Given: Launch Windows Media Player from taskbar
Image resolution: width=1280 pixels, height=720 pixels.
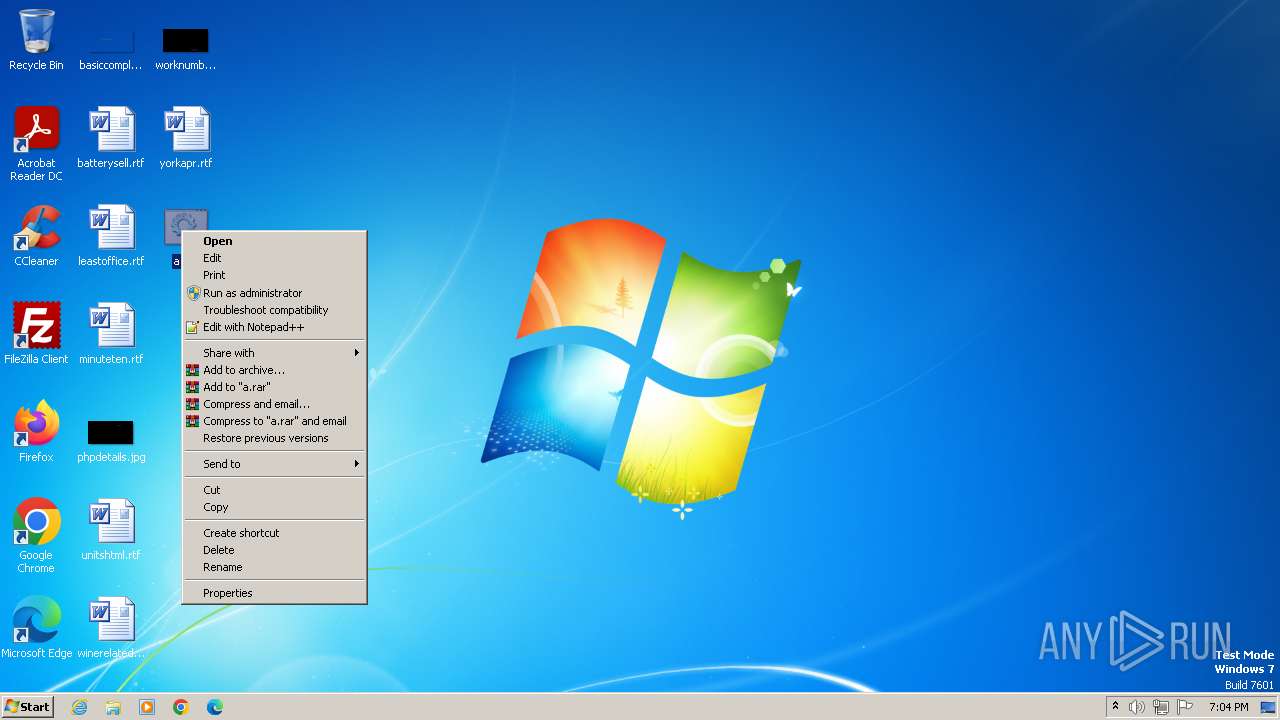Looking at the screenshot, I should point(147,707).
